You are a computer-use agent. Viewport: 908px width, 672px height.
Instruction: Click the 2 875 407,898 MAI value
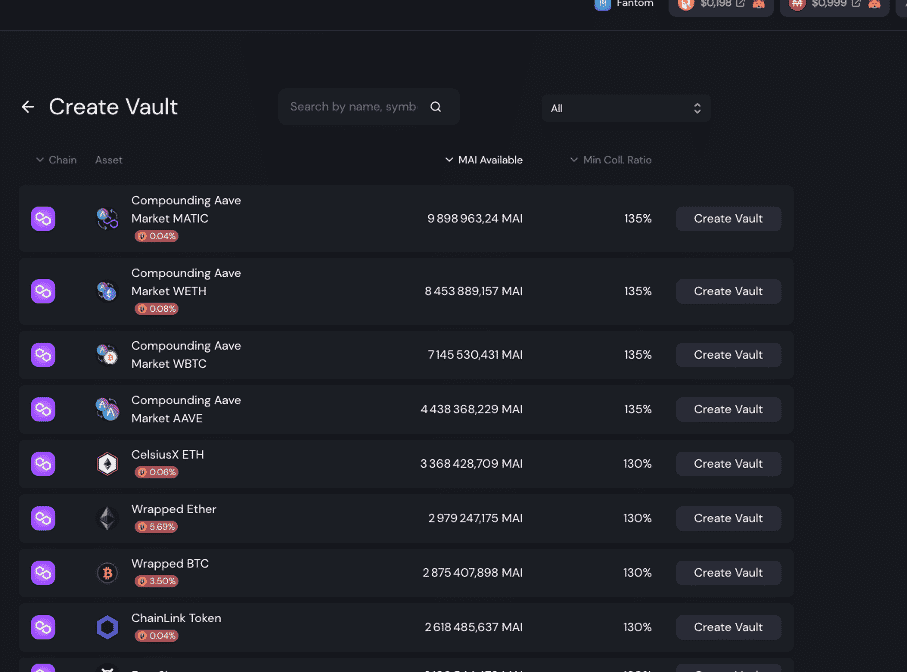click(473, 573)
